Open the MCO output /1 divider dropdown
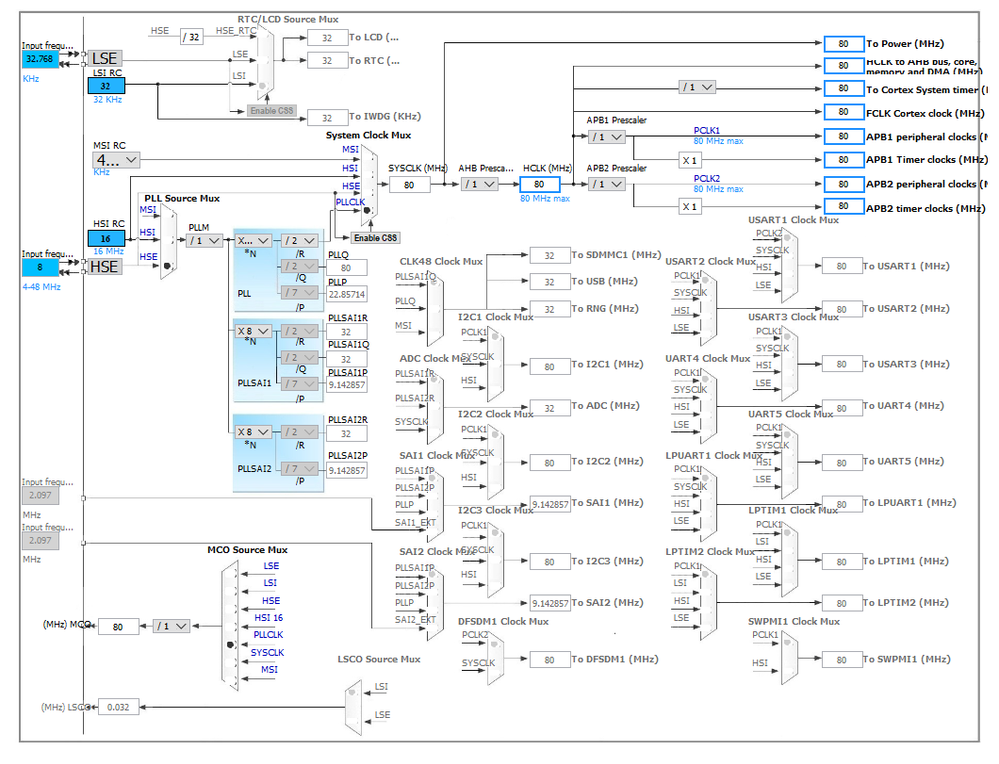Viewport: 999px width, 764px height. coord(172,626)
